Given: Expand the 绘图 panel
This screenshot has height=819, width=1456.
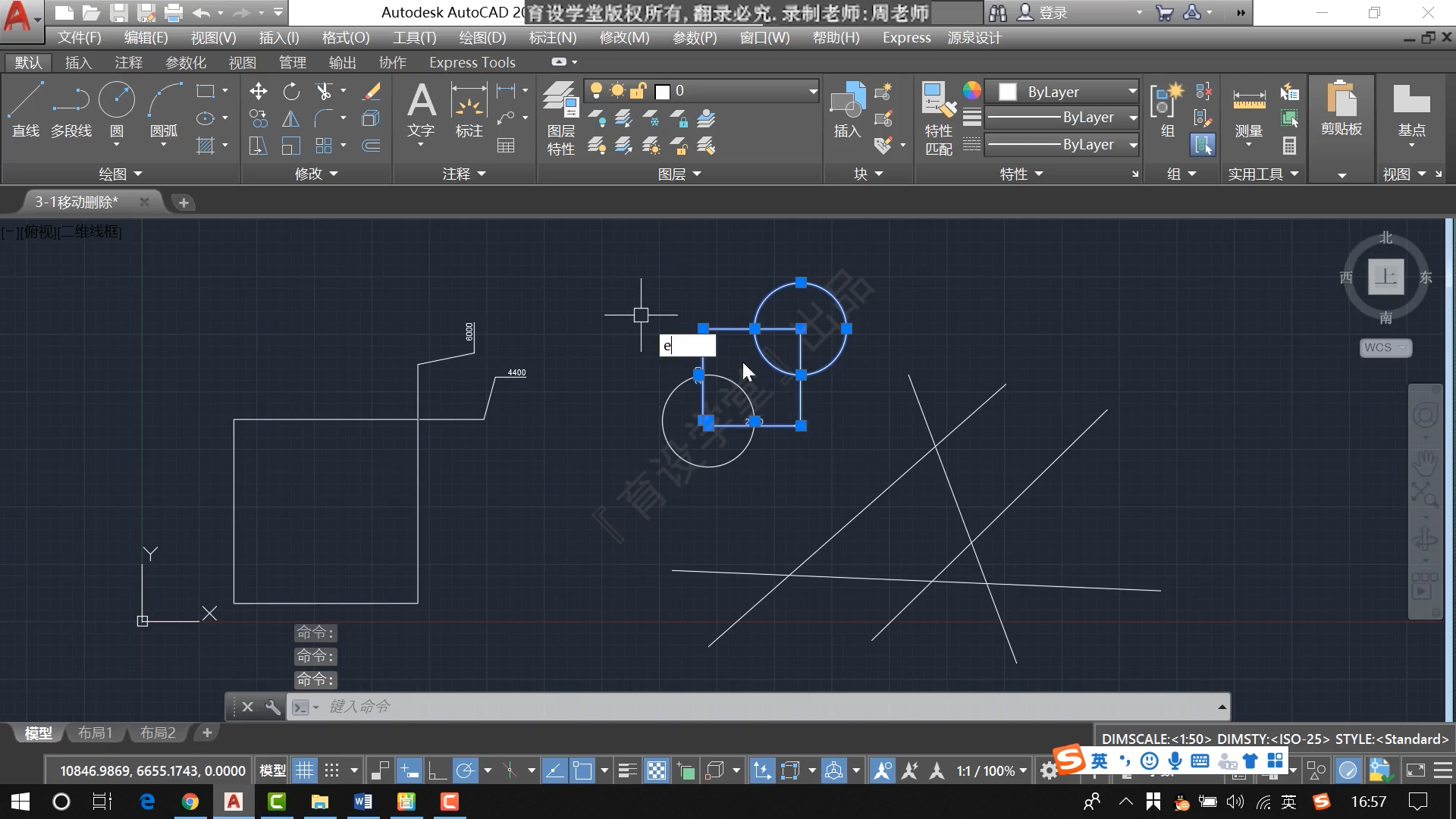Looking at the screenshot, I should 121,174.
